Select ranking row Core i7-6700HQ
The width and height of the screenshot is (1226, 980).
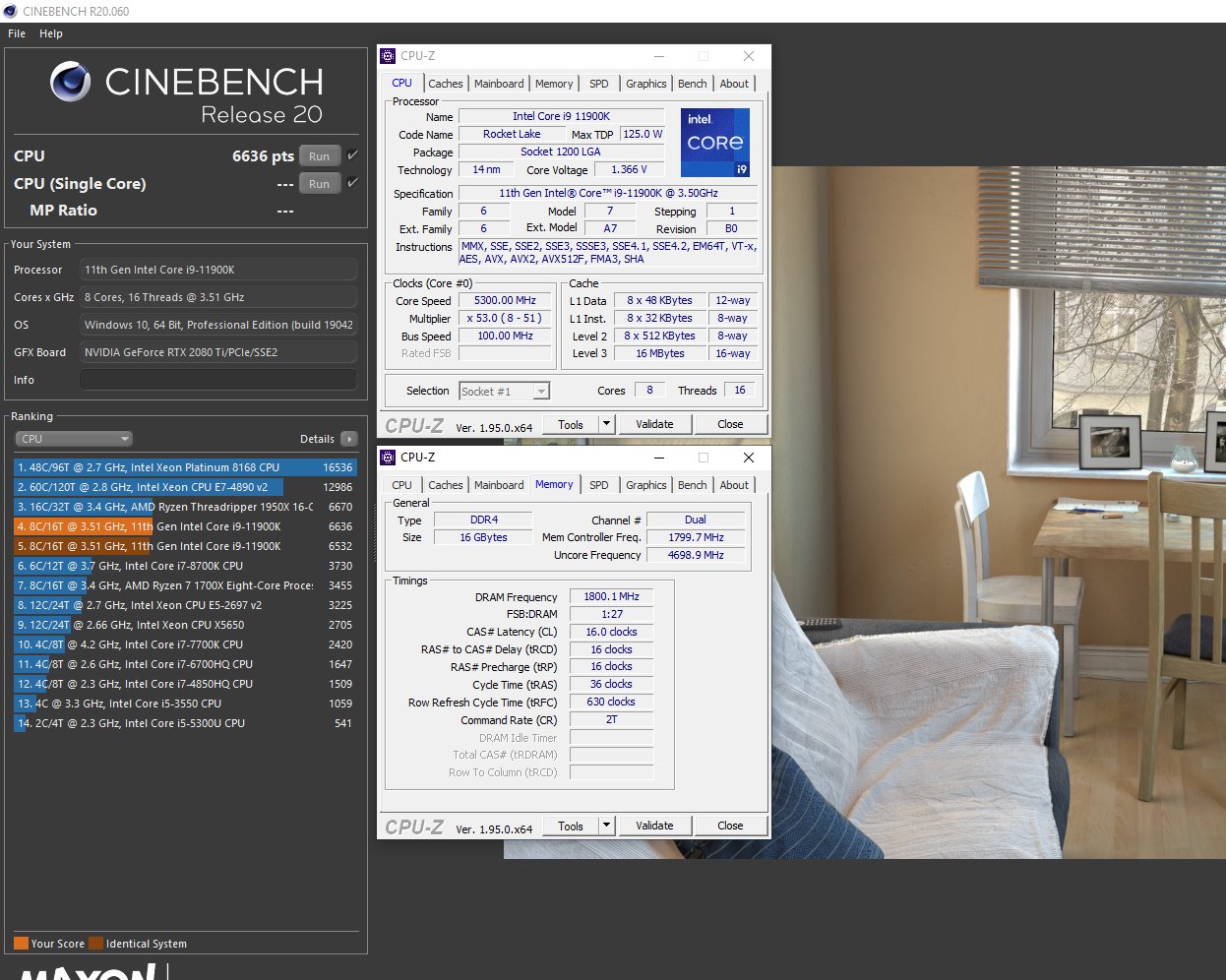(x=185, y=664)
